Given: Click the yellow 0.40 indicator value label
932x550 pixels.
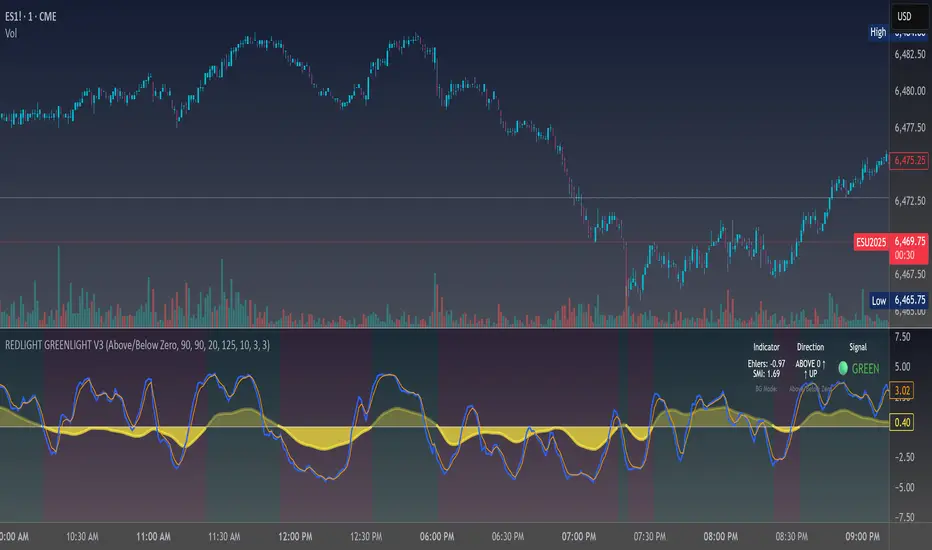Looking at the screenshot, I should point(902,423).
